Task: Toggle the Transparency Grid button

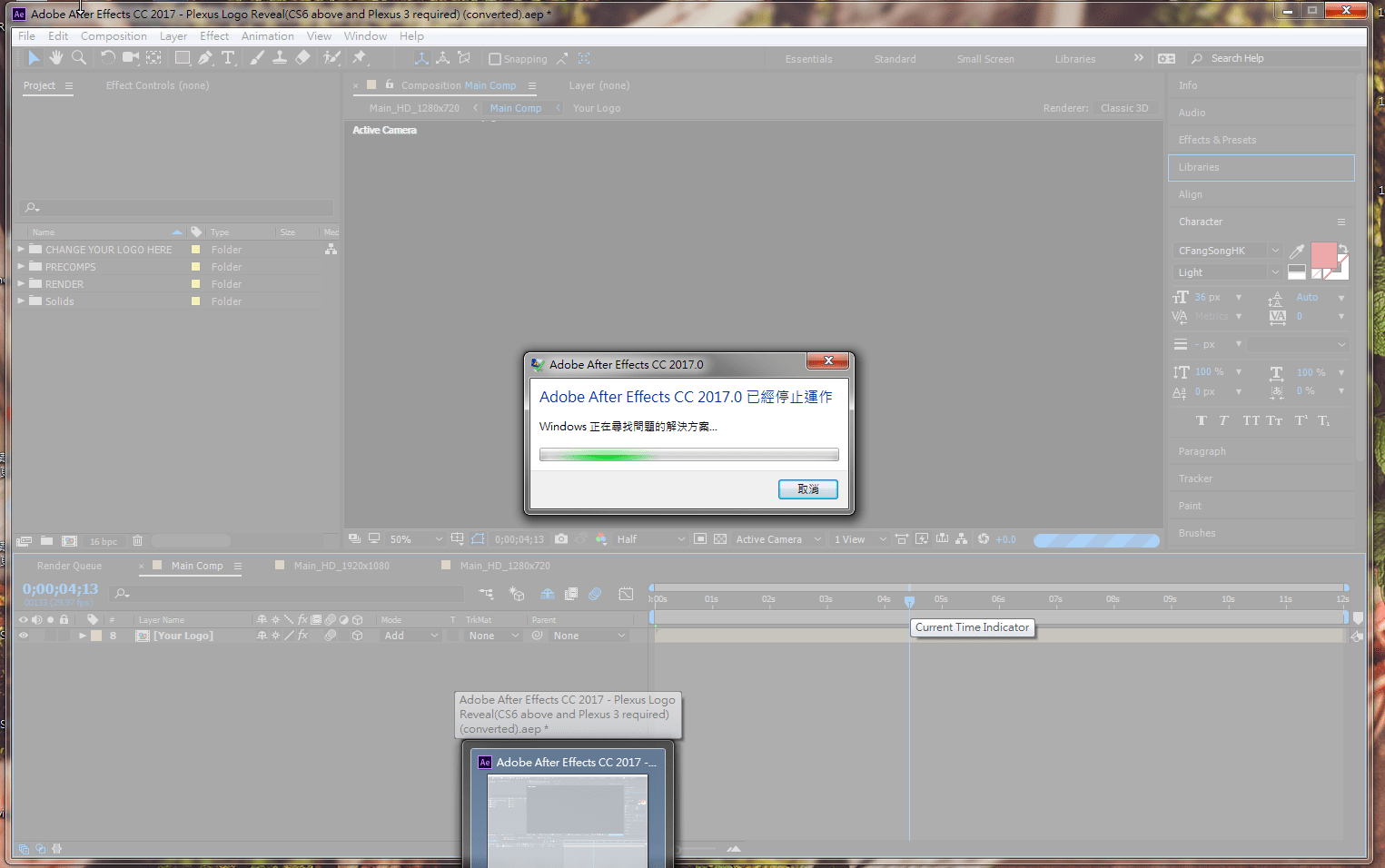Action: tap(720, 539)
